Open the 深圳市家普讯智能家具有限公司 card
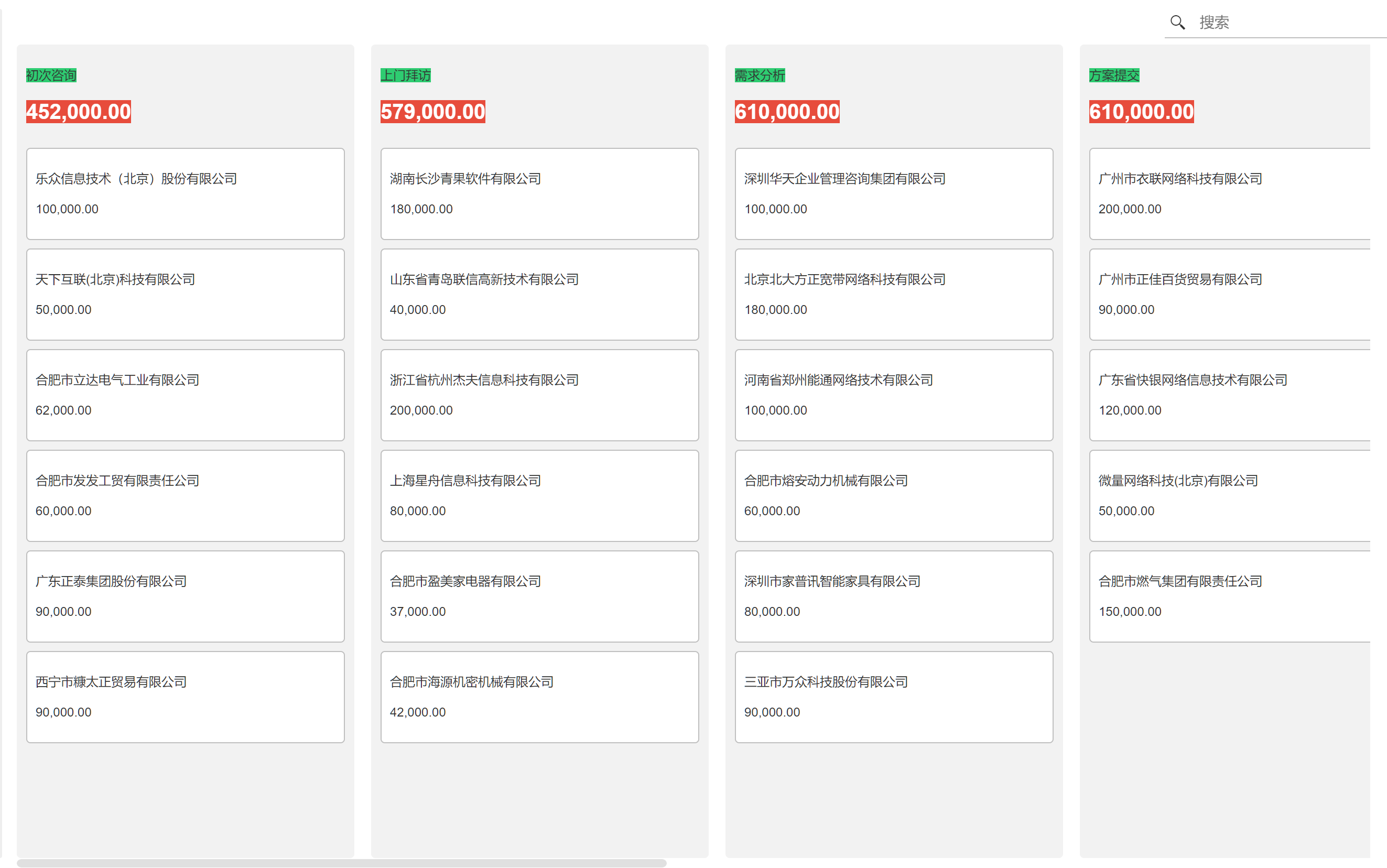The height and width of the screenshot is (868, 1387). tap(894, 596)
